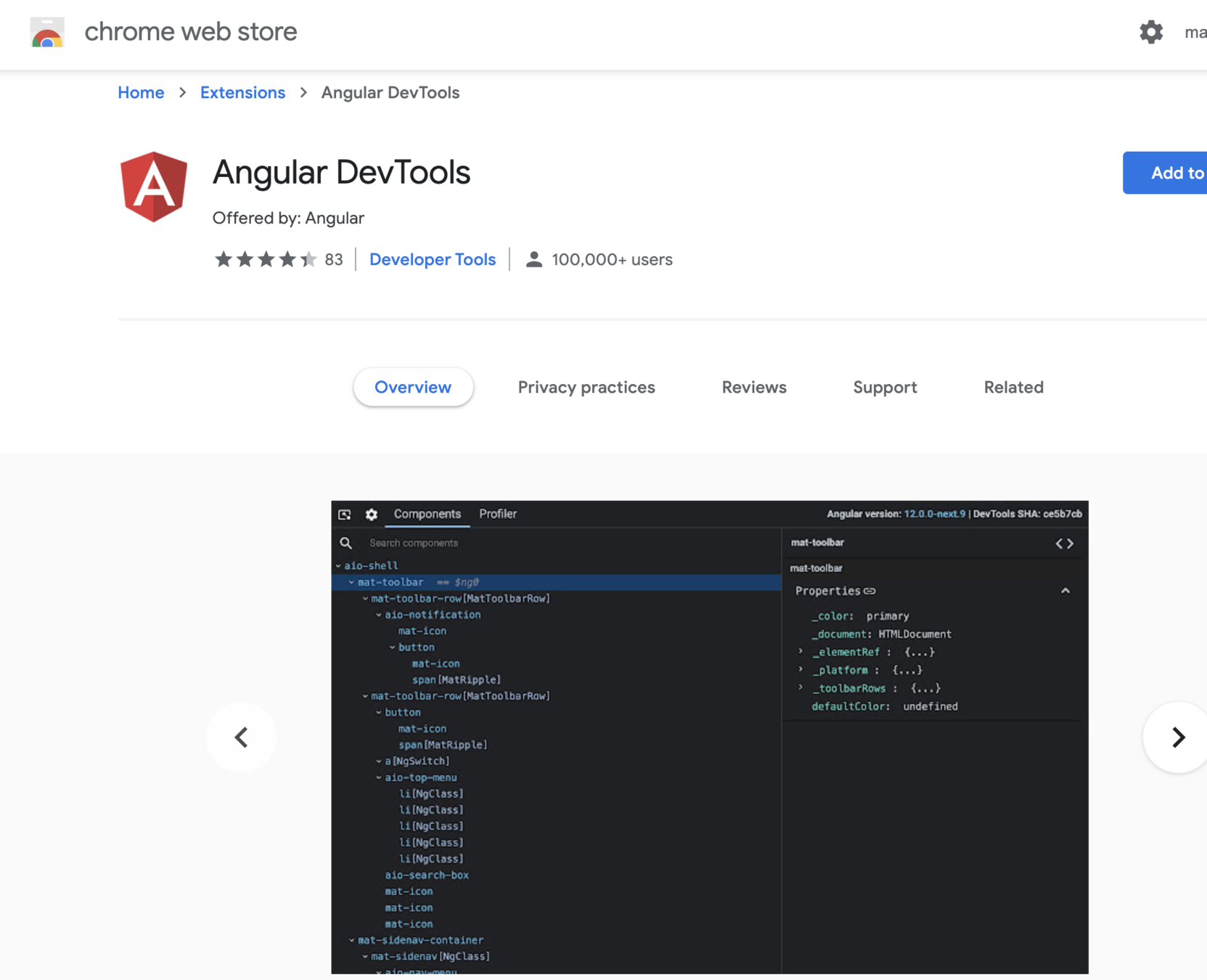Advance to the next screenshot arrow

pyautogui.click(x=1177, y=738)
